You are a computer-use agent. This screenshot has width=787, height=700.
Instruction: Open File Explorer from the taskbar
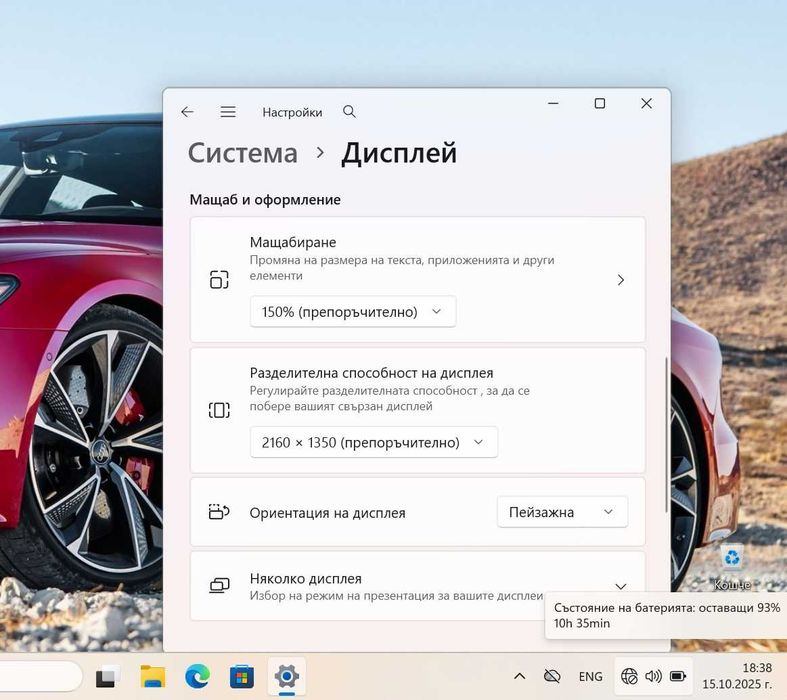(153, 676)
